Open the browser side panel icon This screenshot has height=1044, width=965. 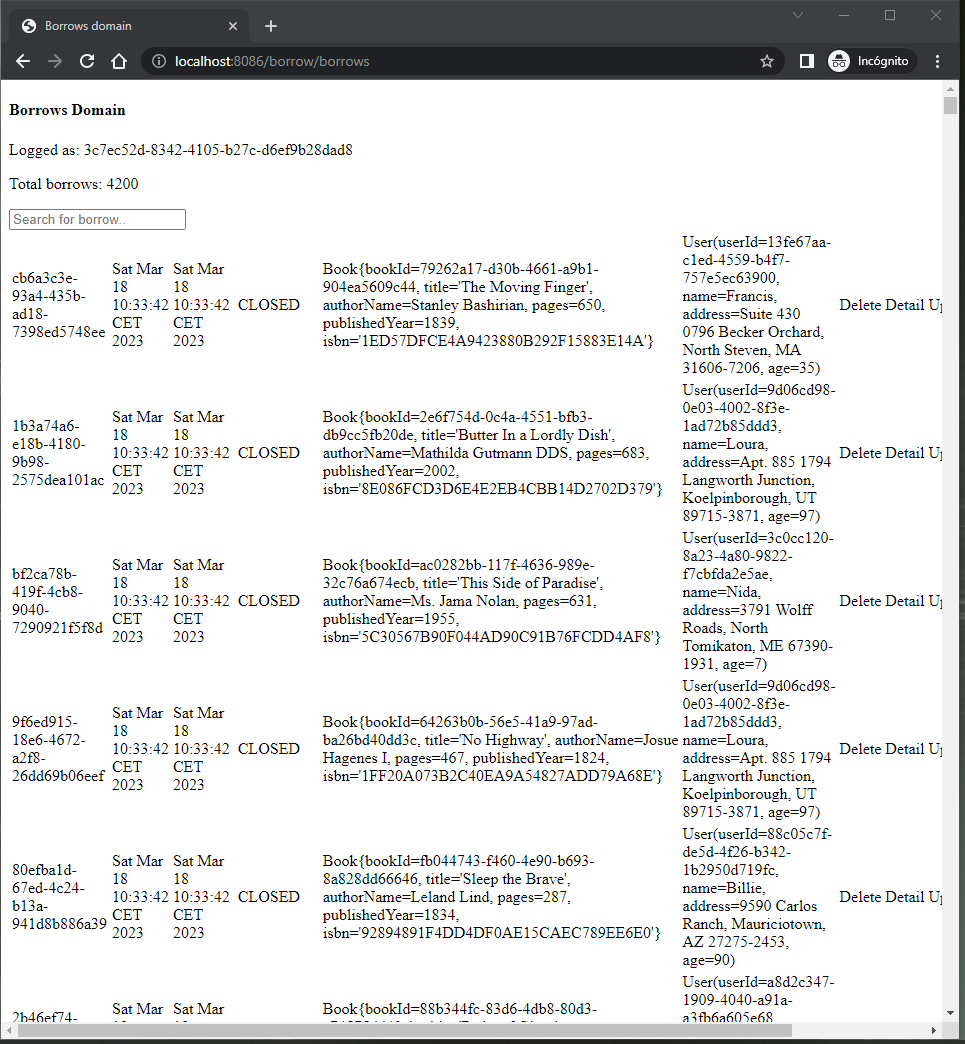click(x=806, y=61)
